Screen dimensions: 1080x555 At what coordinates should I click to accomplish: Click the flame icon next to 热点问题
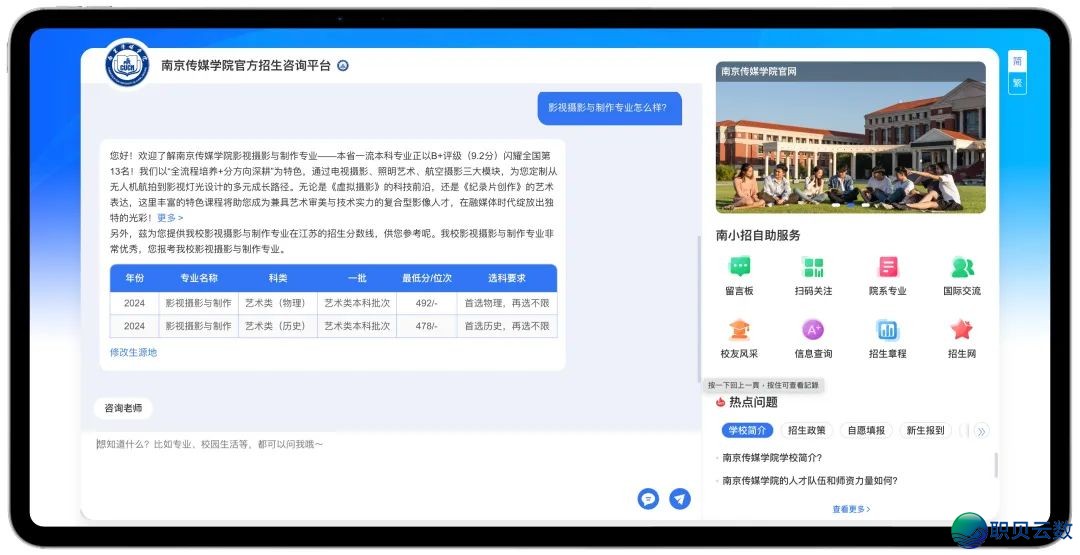click(x=720, y=402)
